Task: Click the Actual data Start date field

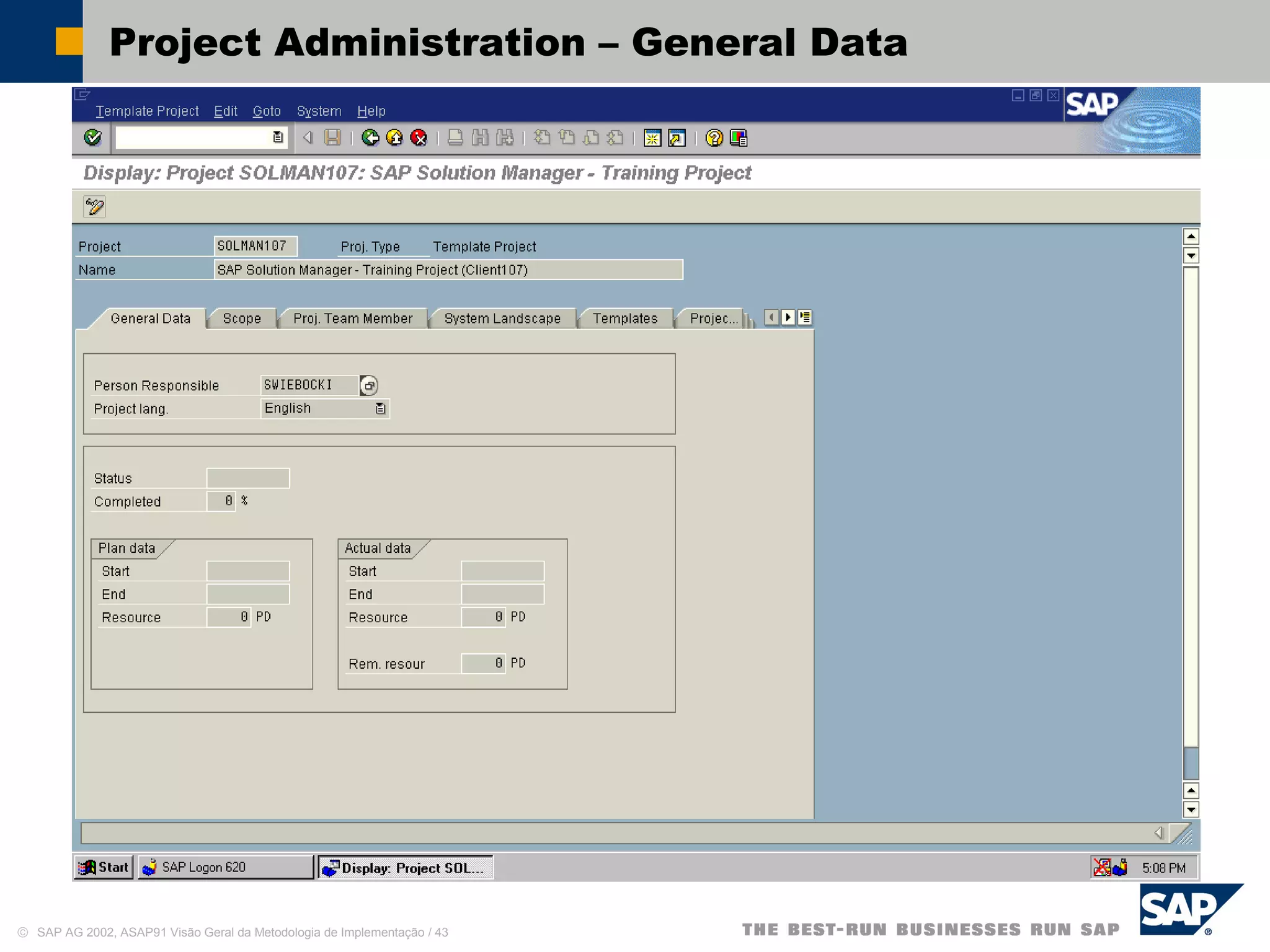Action: pyautogui.click(x=503, y=571)
